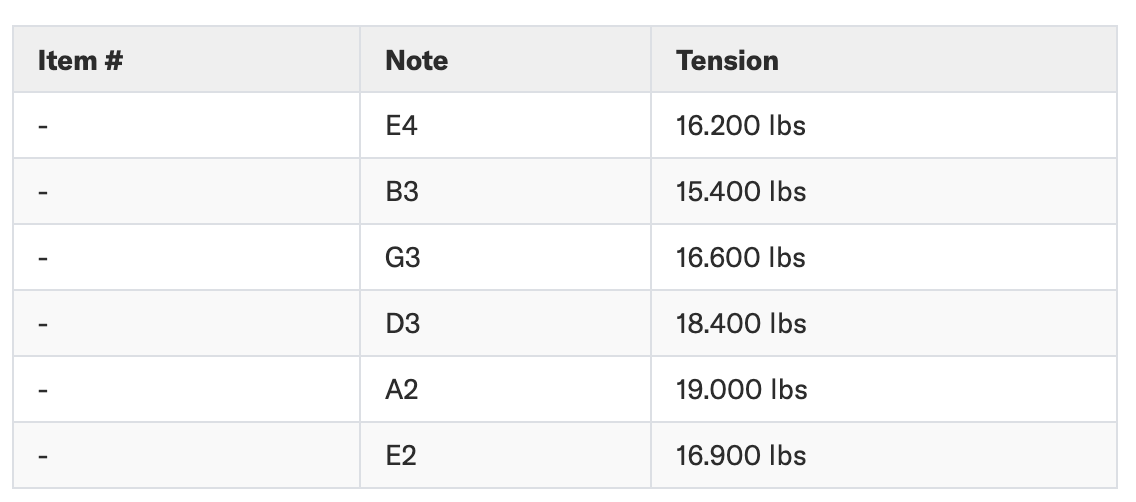This screenshot has height=502, width=1136.
Task: Select the G3 note cell
Action: click(x=403, y=258)
